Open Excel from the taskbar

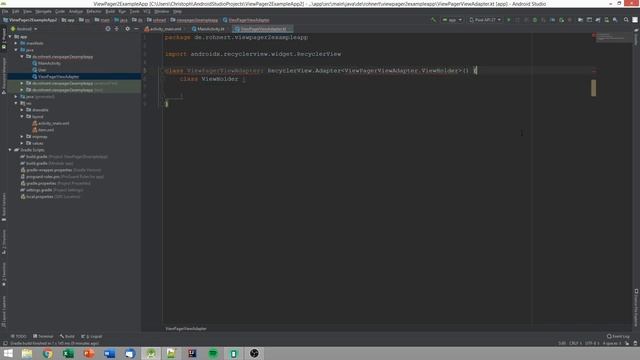68,353
